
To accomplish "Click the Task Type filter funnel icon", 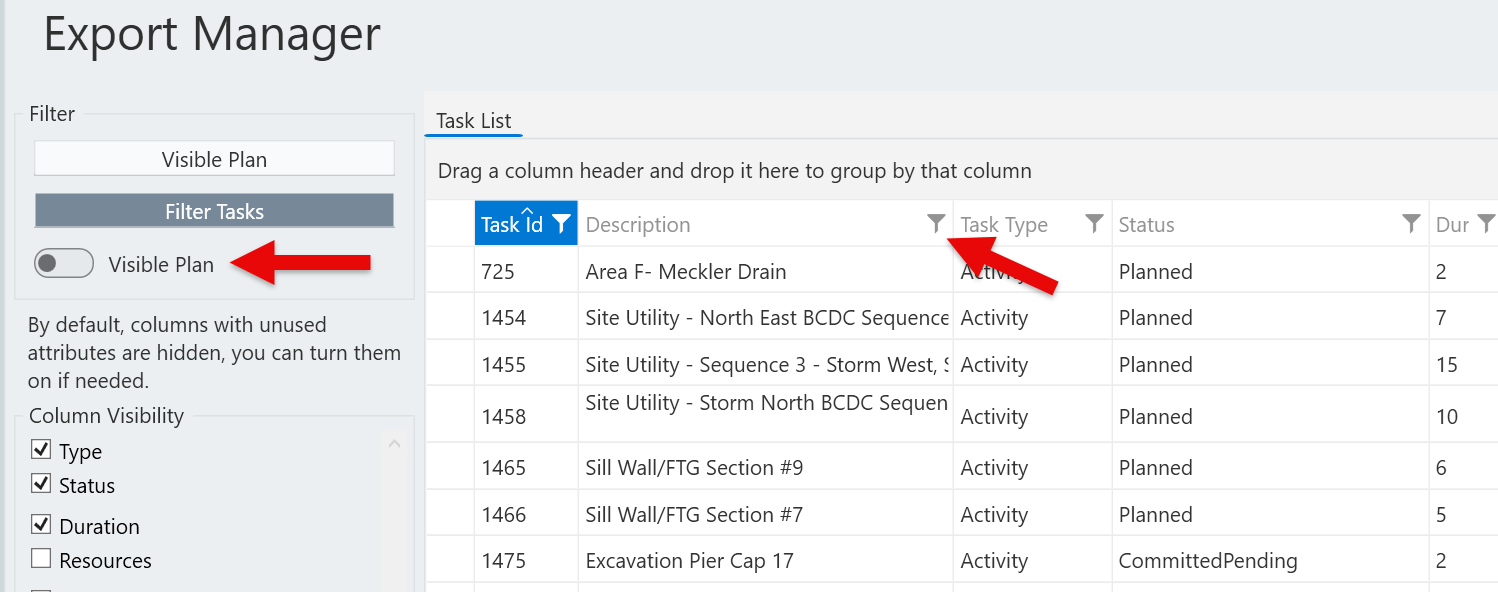I will (1095, 223).
